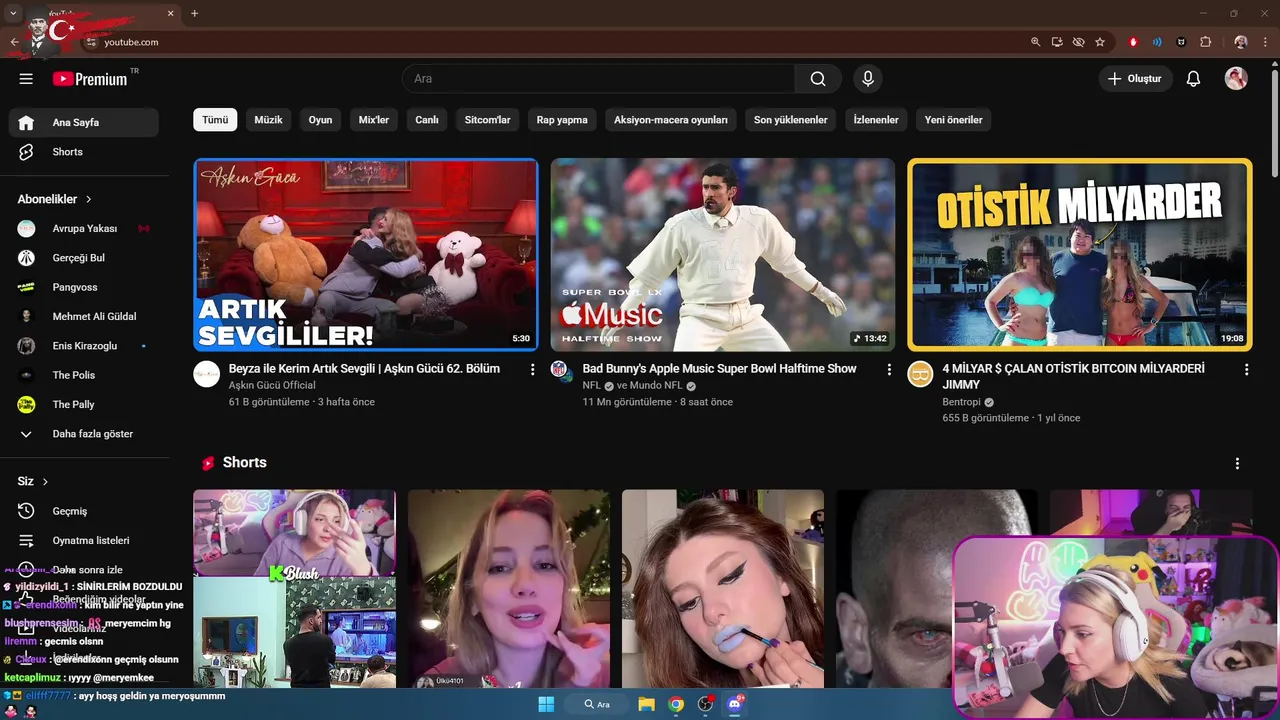Open options for Otistik Bitcoin Milyarderi video

point(1246,369)
